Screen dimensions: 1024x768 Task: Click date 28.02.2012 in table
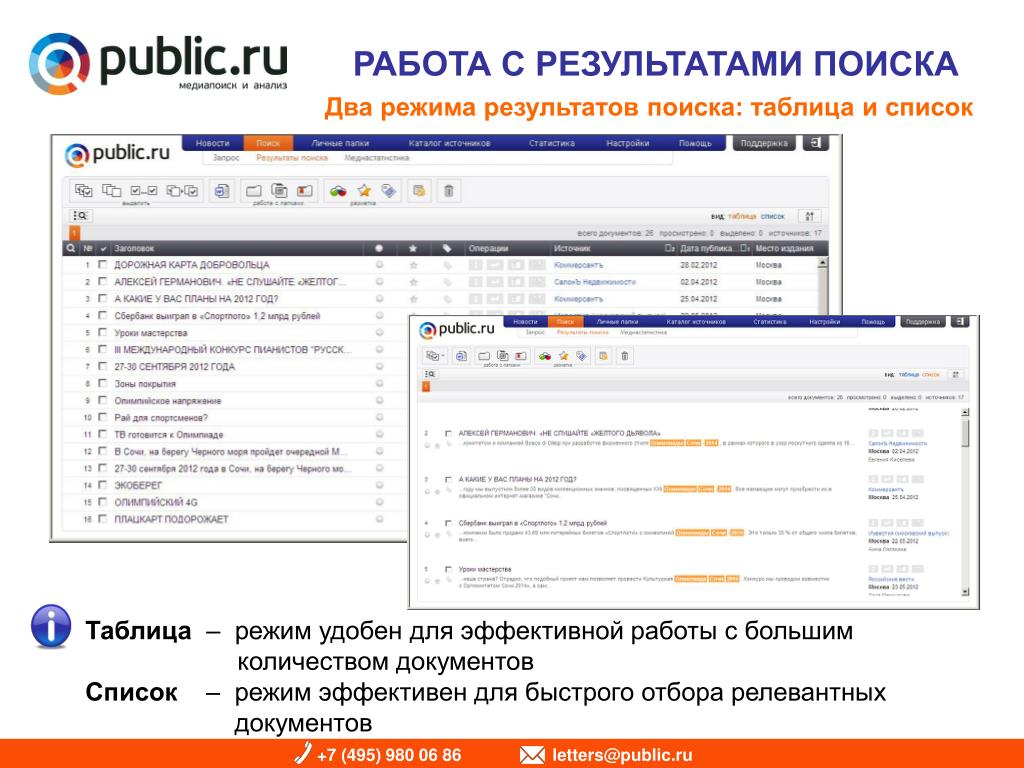(698, 265)
